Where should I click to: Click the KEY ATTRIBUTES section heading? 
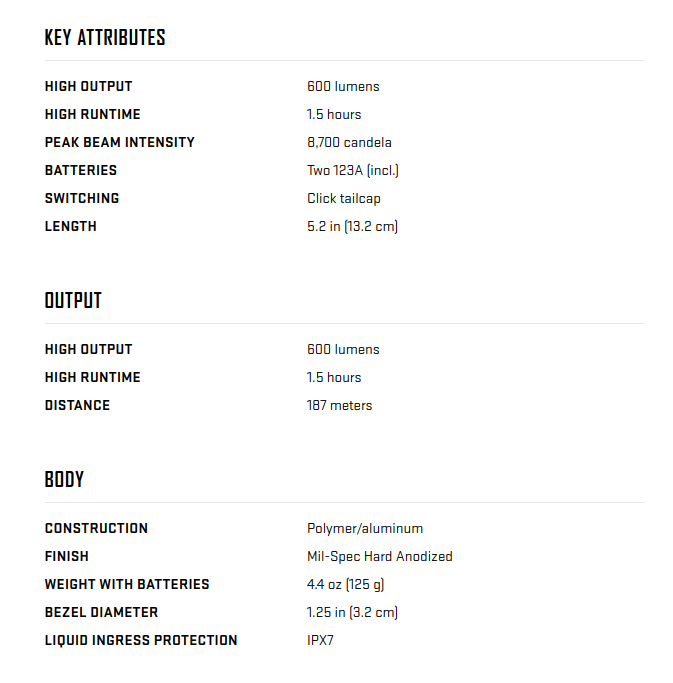coord(105,38)
